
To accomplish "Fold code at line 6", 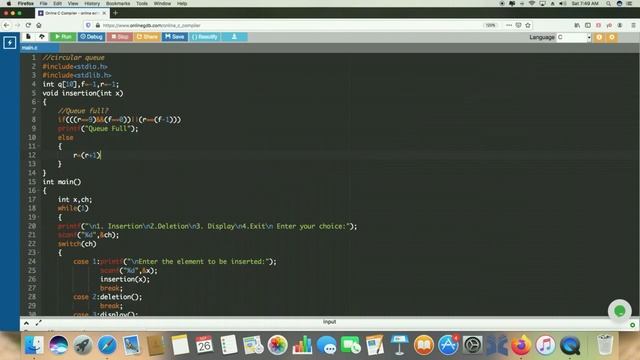I will [x=39, y=102].
